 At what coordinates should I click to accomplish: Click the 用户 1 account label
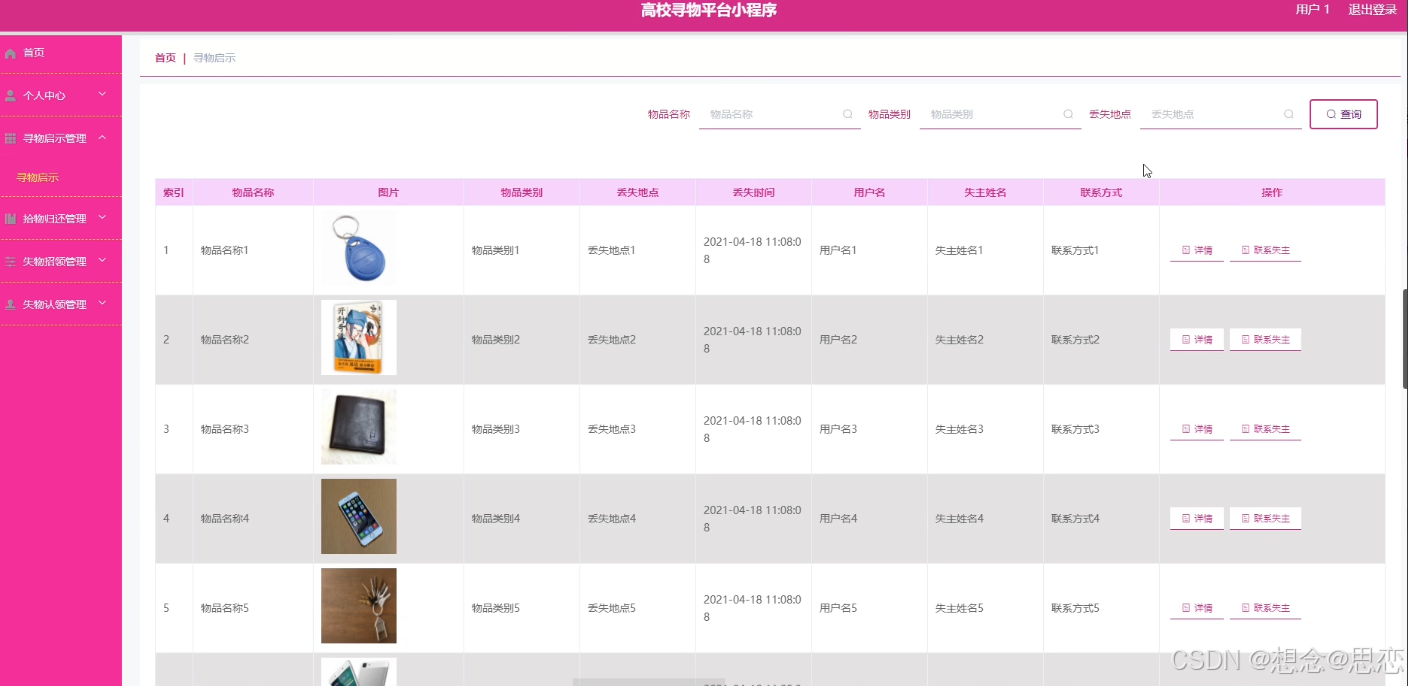(x=1312, y=10)
